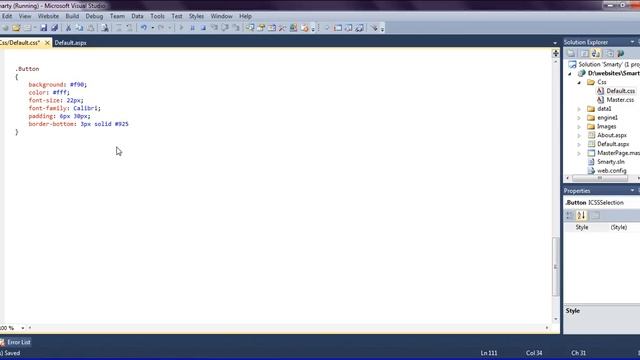Screen dimensions: 640x360
Task: Expand the About.aspx node arrow
Action: [x=579, y=136]
